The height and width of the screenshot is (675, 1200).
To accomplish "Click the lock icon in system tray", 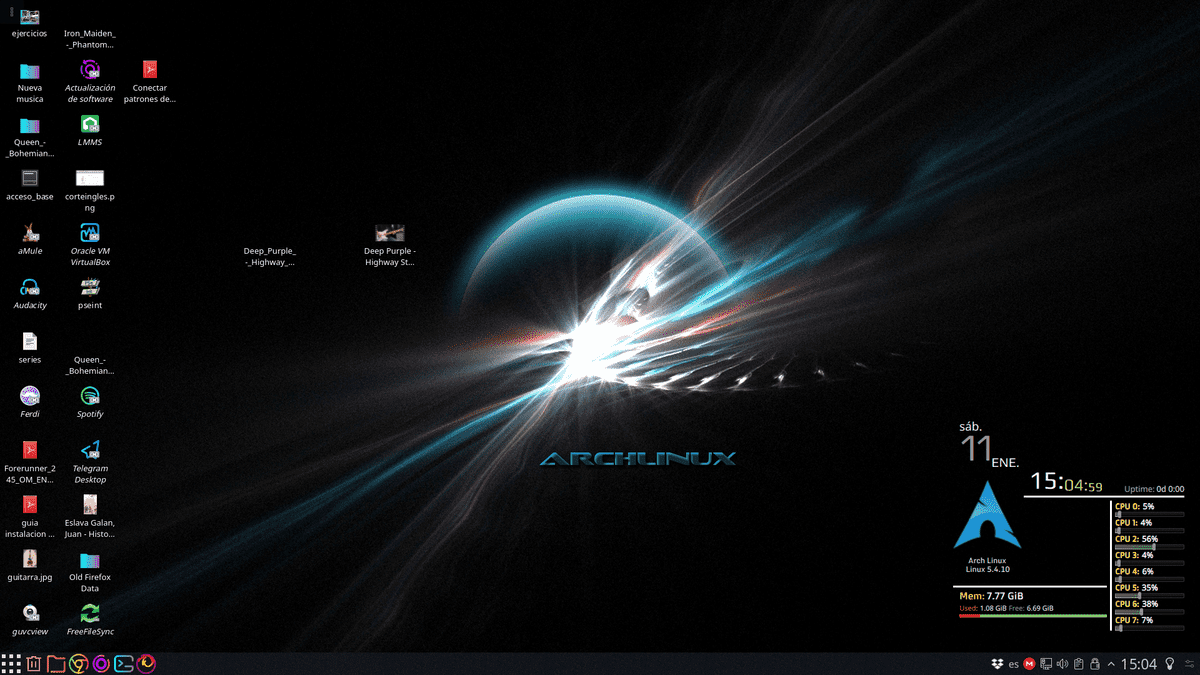I will (x=1095, y=664).
